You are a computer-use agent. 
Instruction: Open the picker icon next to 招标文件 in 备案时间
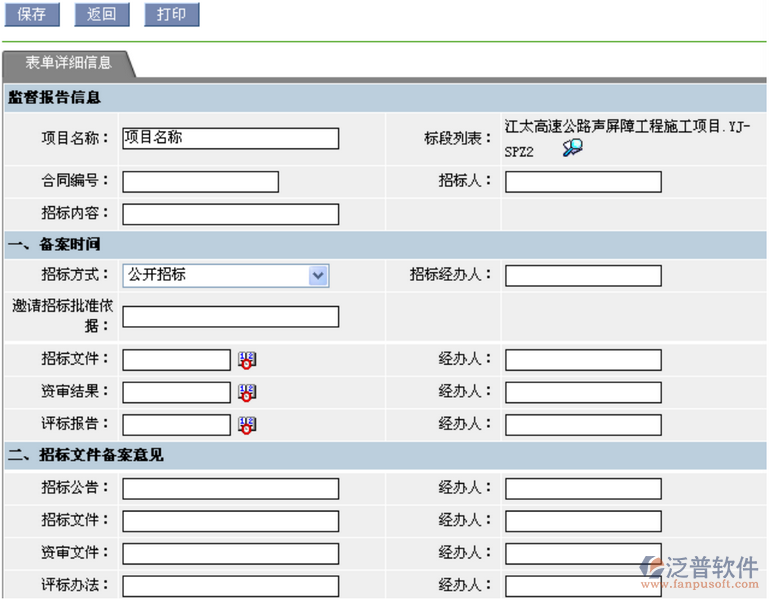(x=247, y=360)
